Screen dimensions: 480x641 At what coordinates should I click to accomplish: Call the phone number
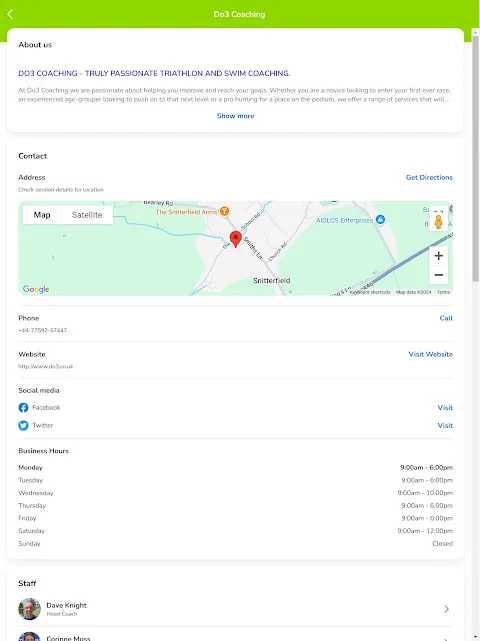pos(446,318)
